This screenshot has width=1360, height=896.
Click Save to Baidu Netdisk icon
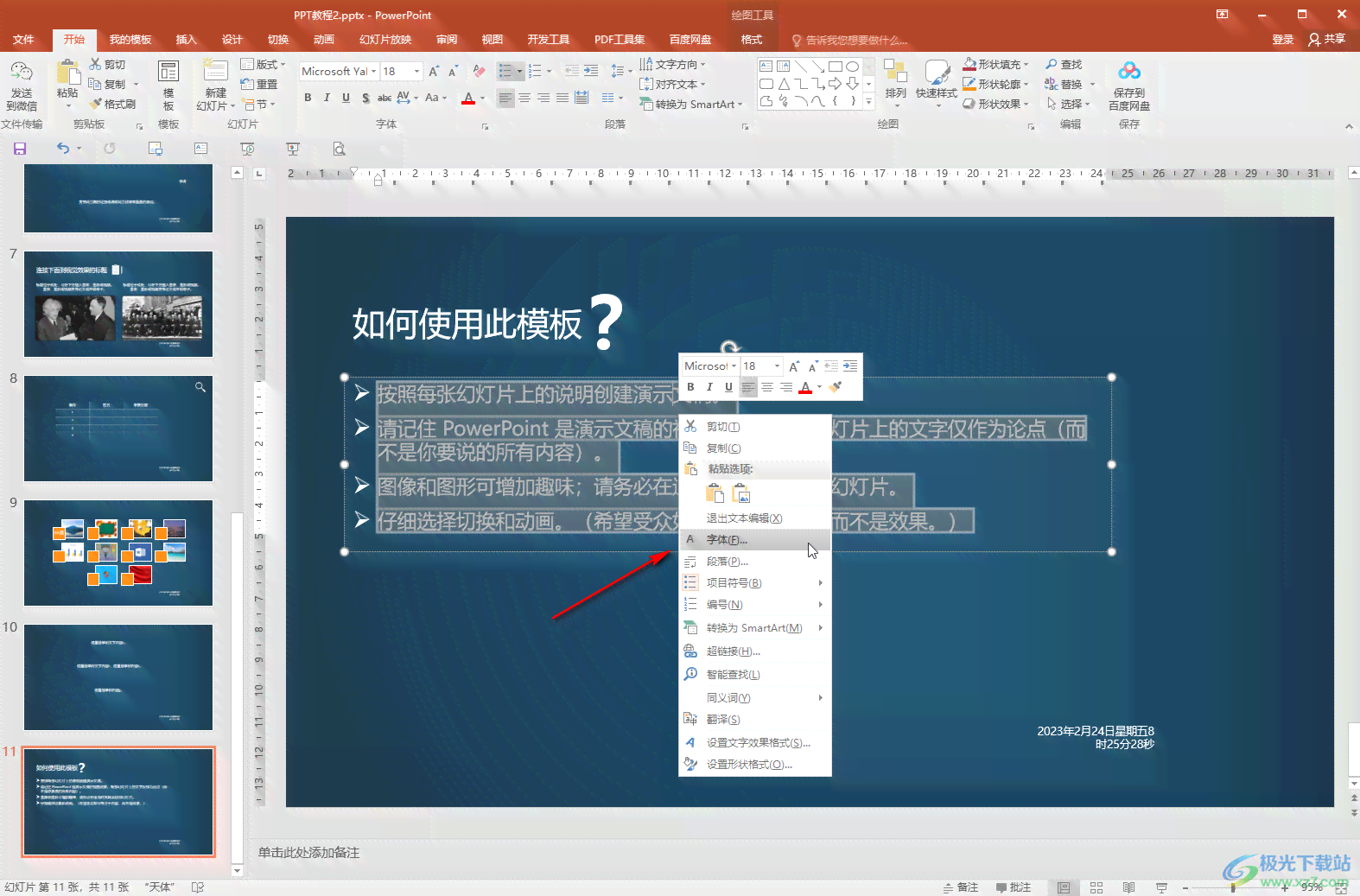click(1129, 72)
